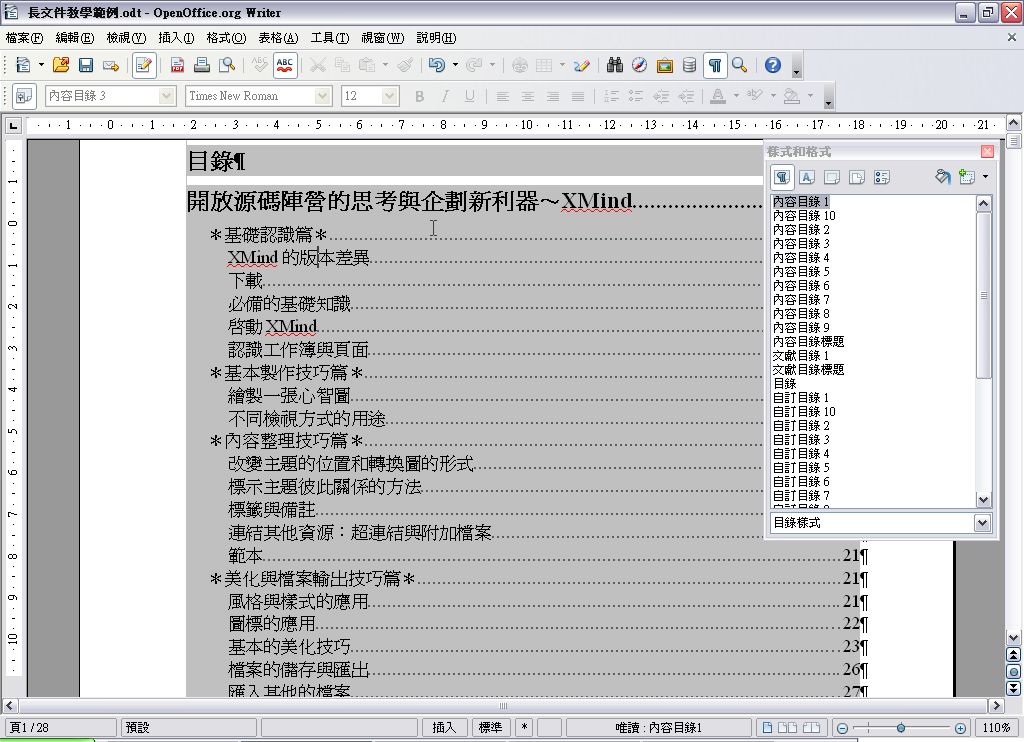1024x742 pixels.
Task: Create a new document icon
Action: click(24, 65)
